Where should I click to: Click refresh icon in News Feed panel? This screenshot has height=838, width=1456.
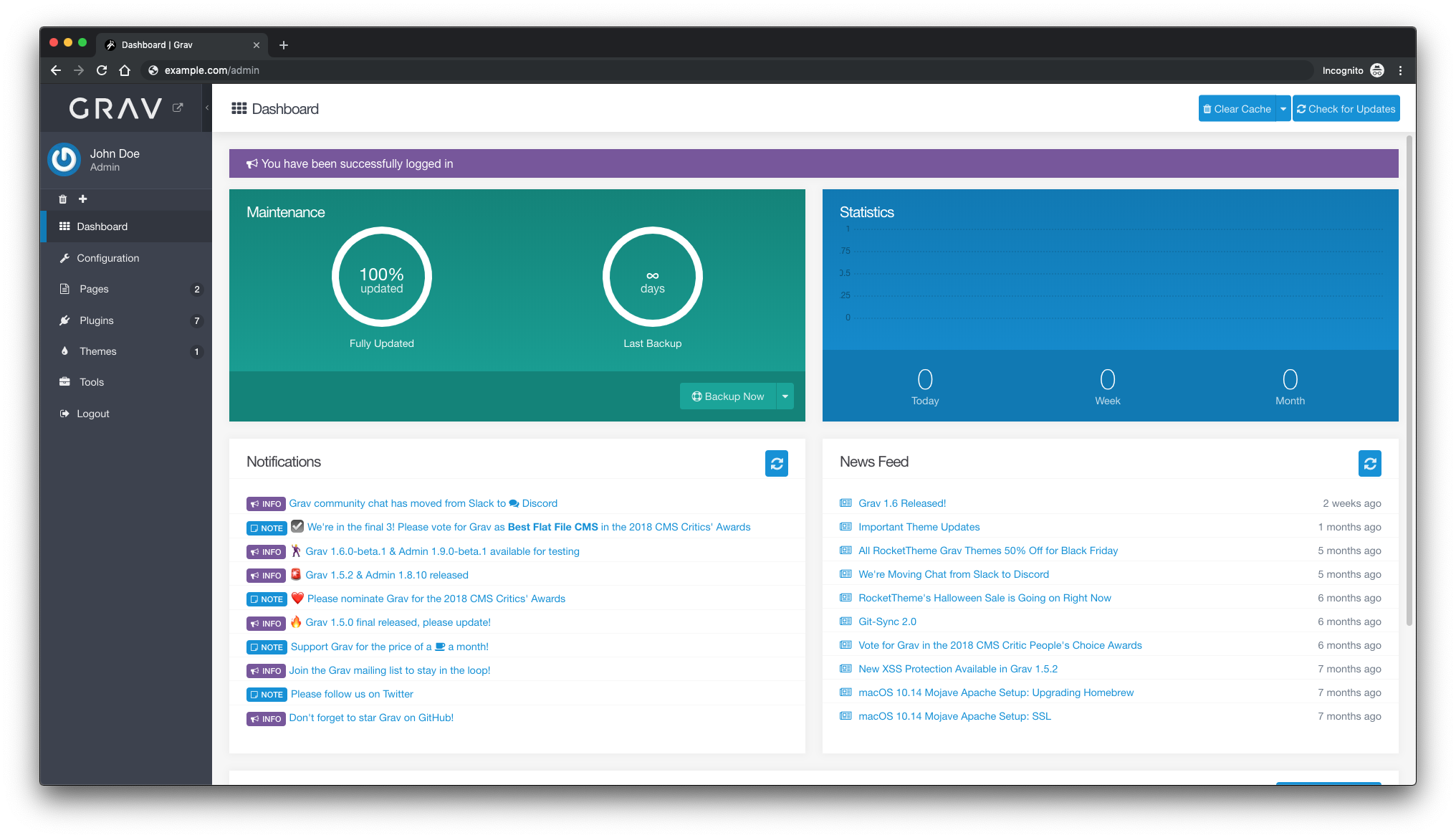[x=1370, y=463]
